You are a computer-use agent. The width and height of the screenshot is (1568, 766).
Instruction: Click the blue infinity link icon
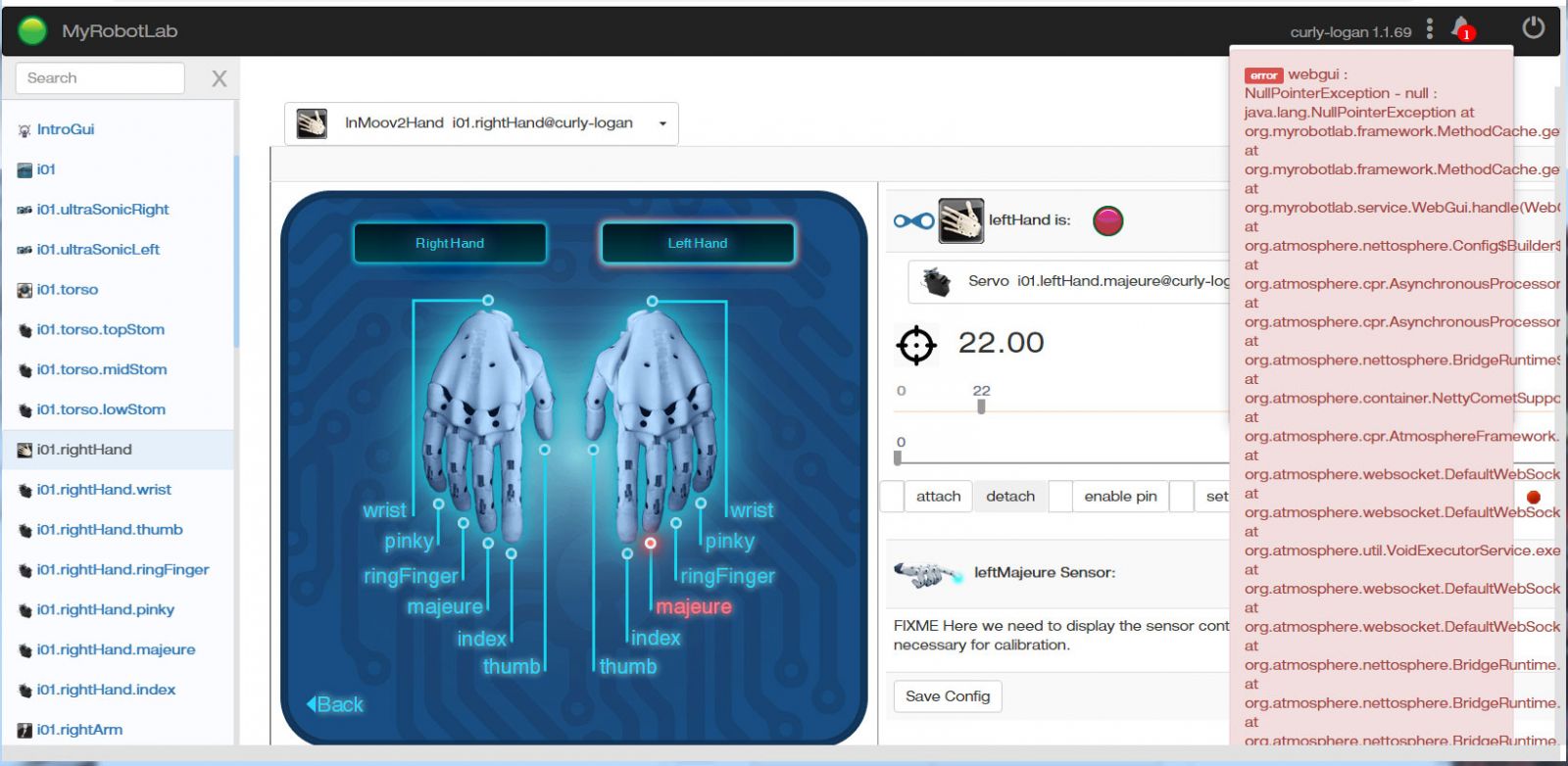click(913, 220)
